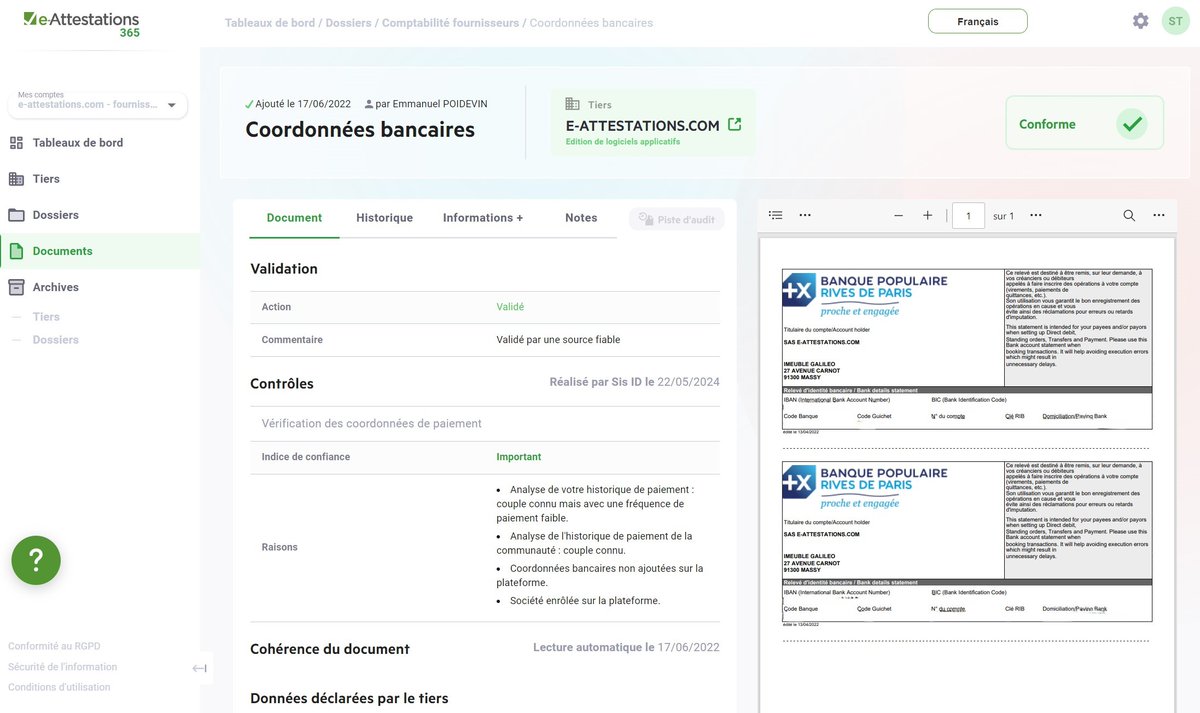1200x713 pixels.
Task: Click 'Ajouté le 17/06/2022' date text
Action: click(x=302, y=104)
